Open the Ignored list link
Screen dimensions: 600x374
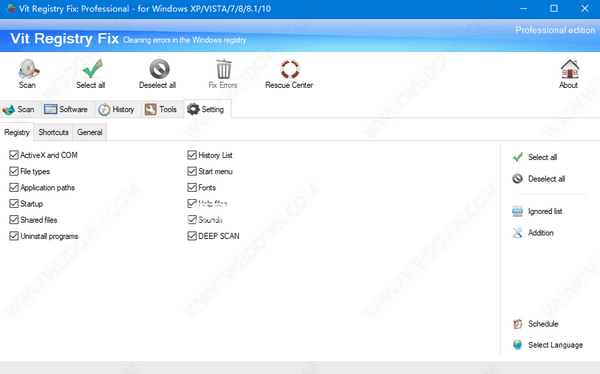545,211
